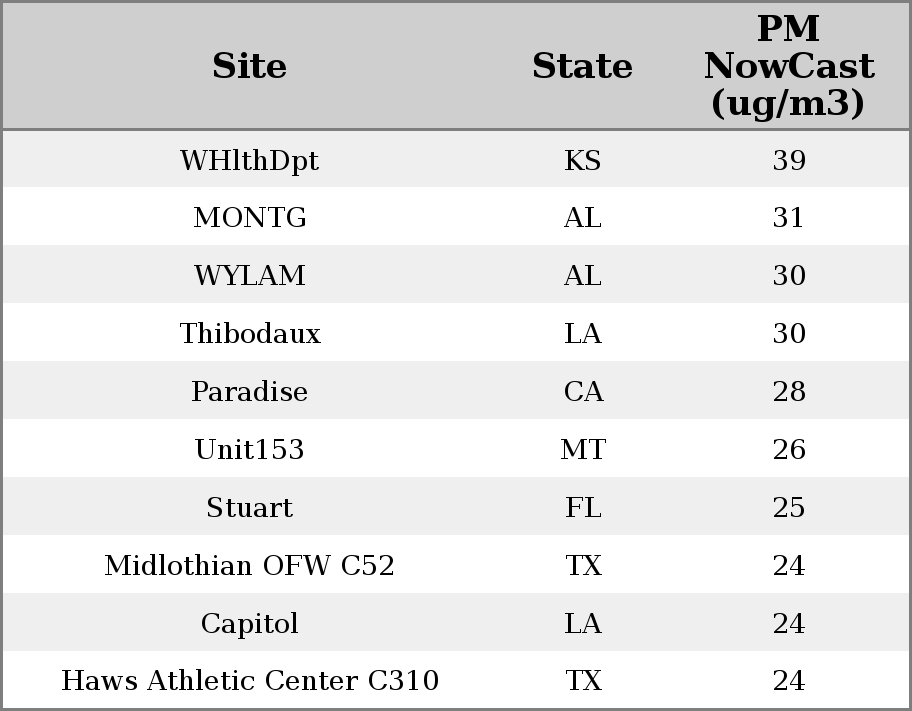
Task: Click the KS state cell
Action: [582, 161]
